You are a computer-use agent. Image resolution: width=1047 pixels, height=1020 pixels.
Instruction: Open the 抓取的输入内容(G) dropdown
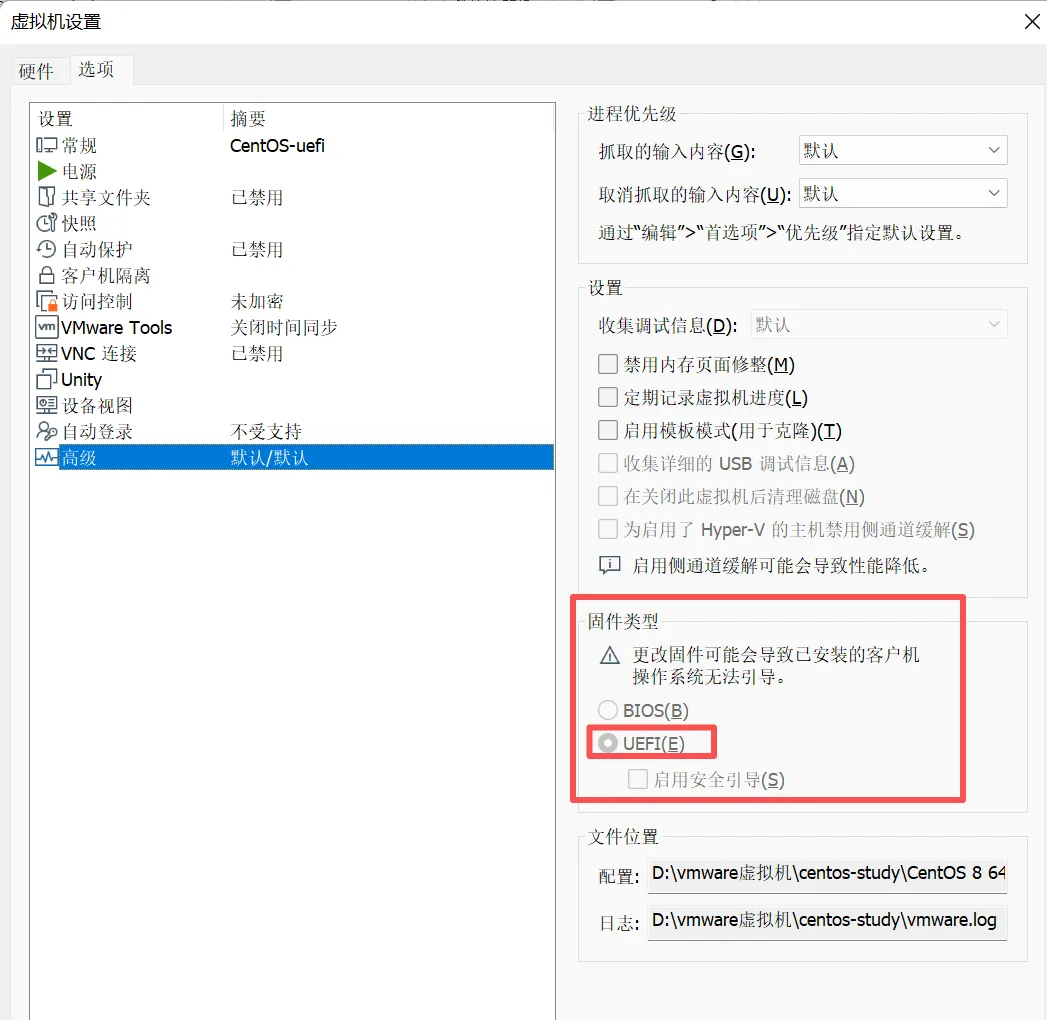tap(903, 150)
